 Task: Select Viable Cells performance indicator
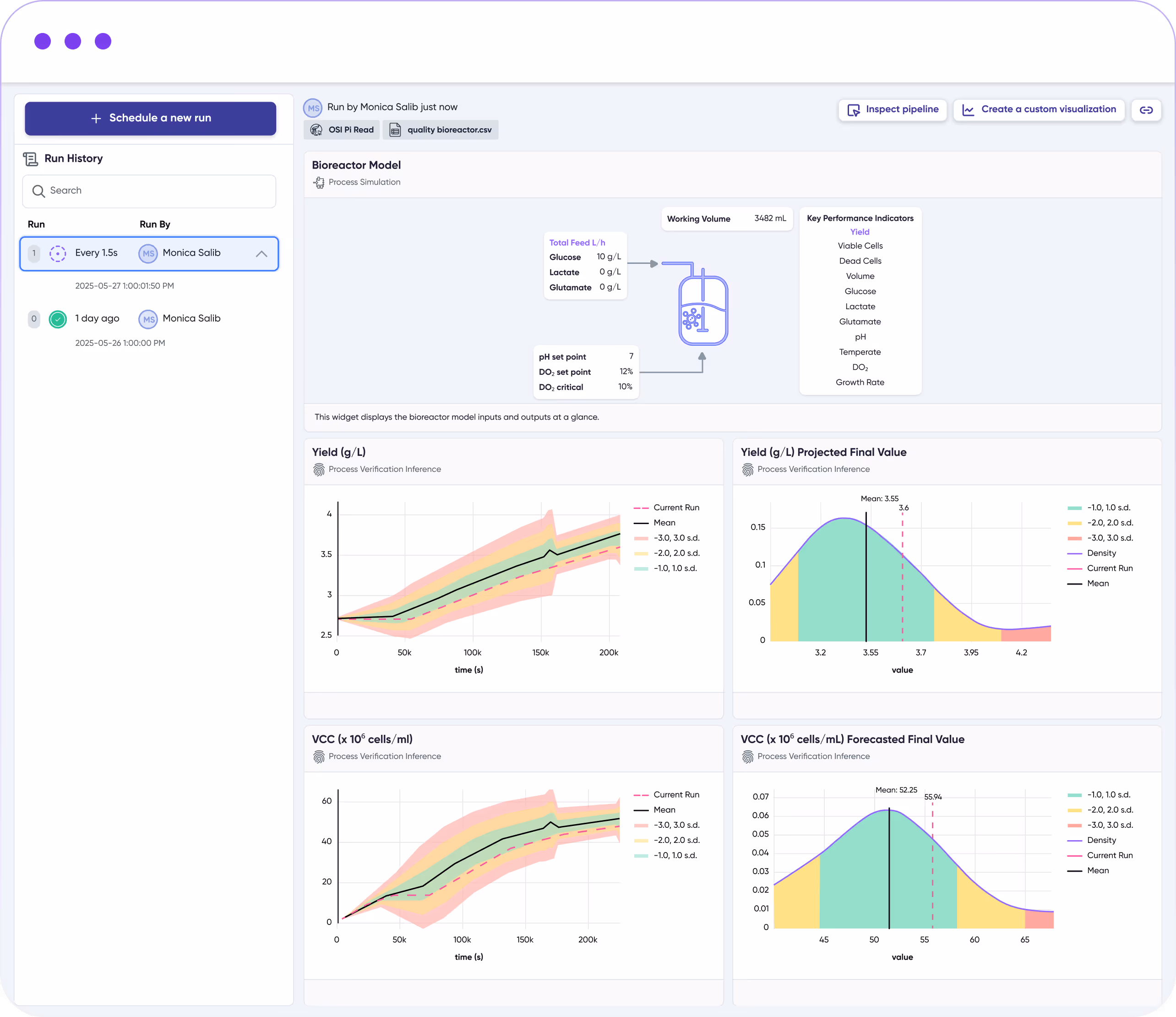[x=860, y=246]
